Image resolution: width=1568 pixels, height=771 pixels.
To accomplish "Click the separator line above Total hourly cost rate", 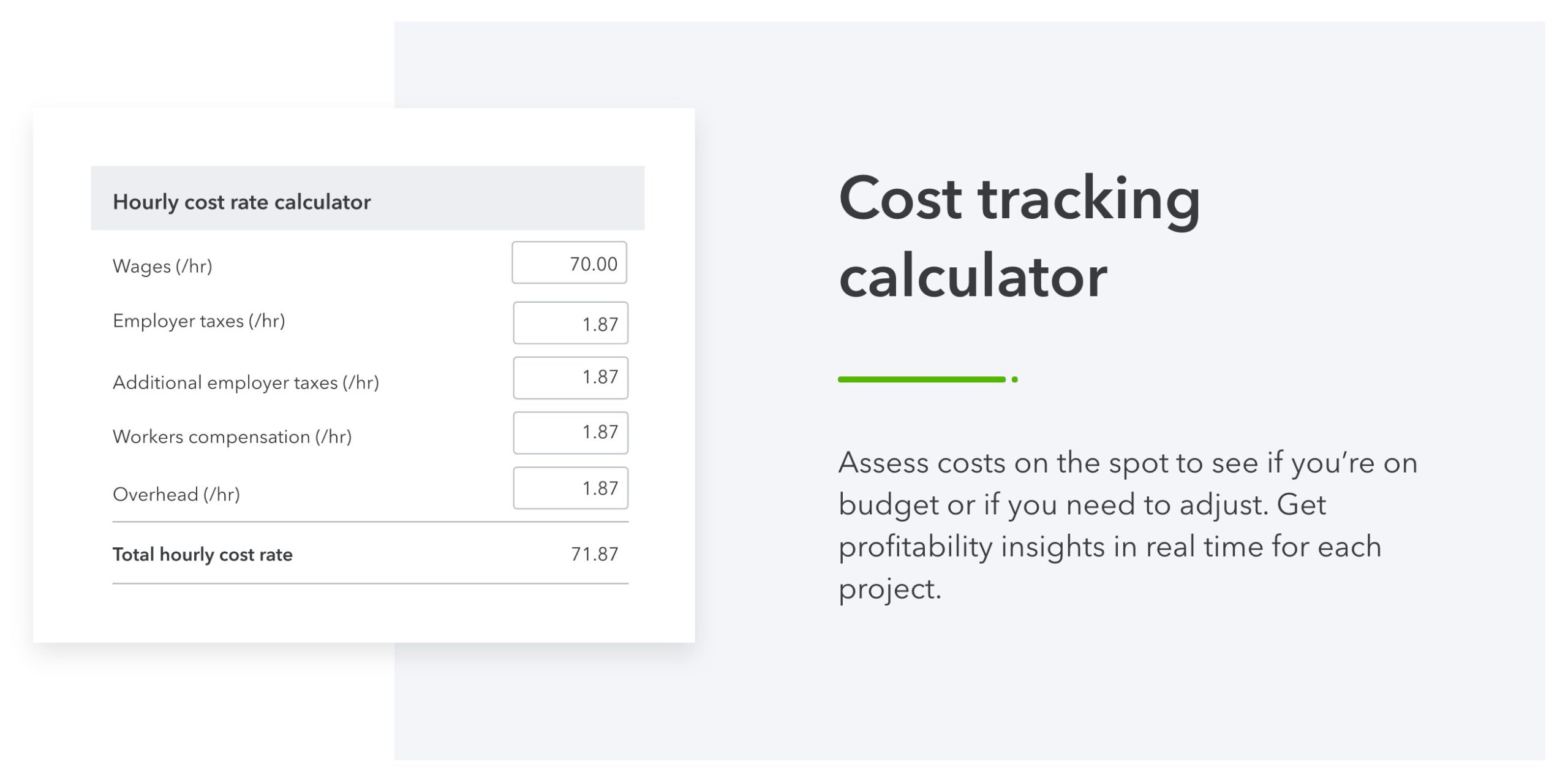I will (370, 522).
